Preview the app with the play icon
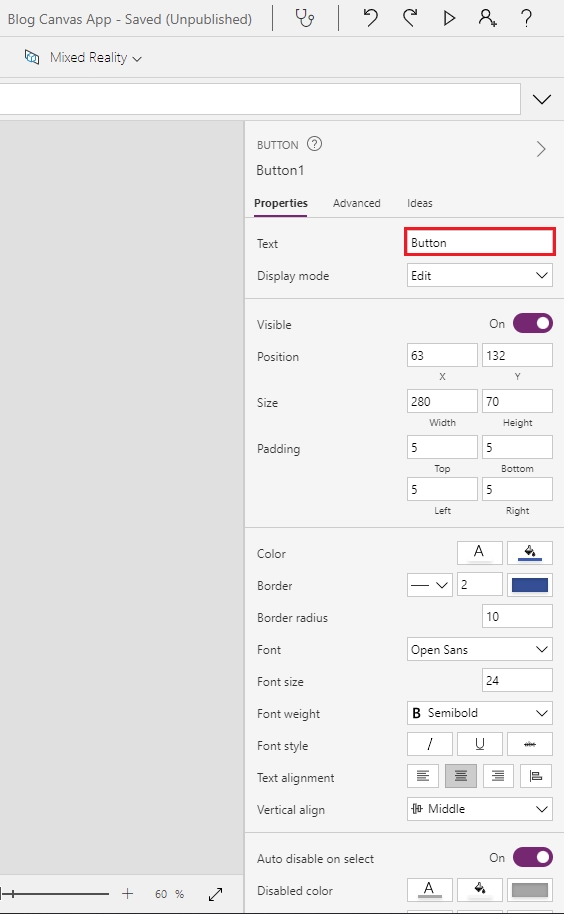Image resolution: width=564 pixels, height=914 pixels. [449, 18]
